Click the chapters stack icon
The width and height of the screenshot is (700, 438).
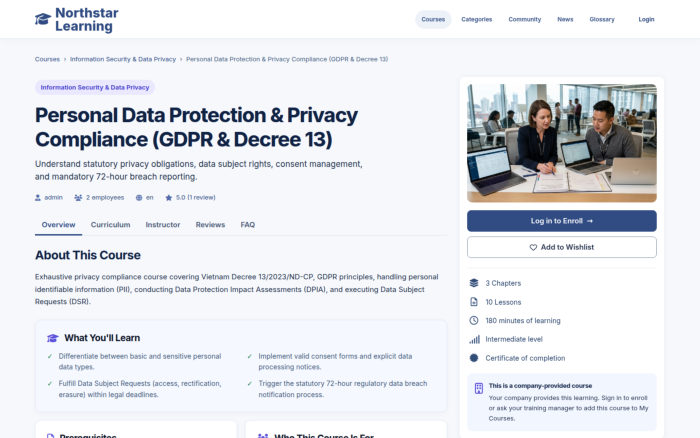pyautogui.click(x=474, y=283)
